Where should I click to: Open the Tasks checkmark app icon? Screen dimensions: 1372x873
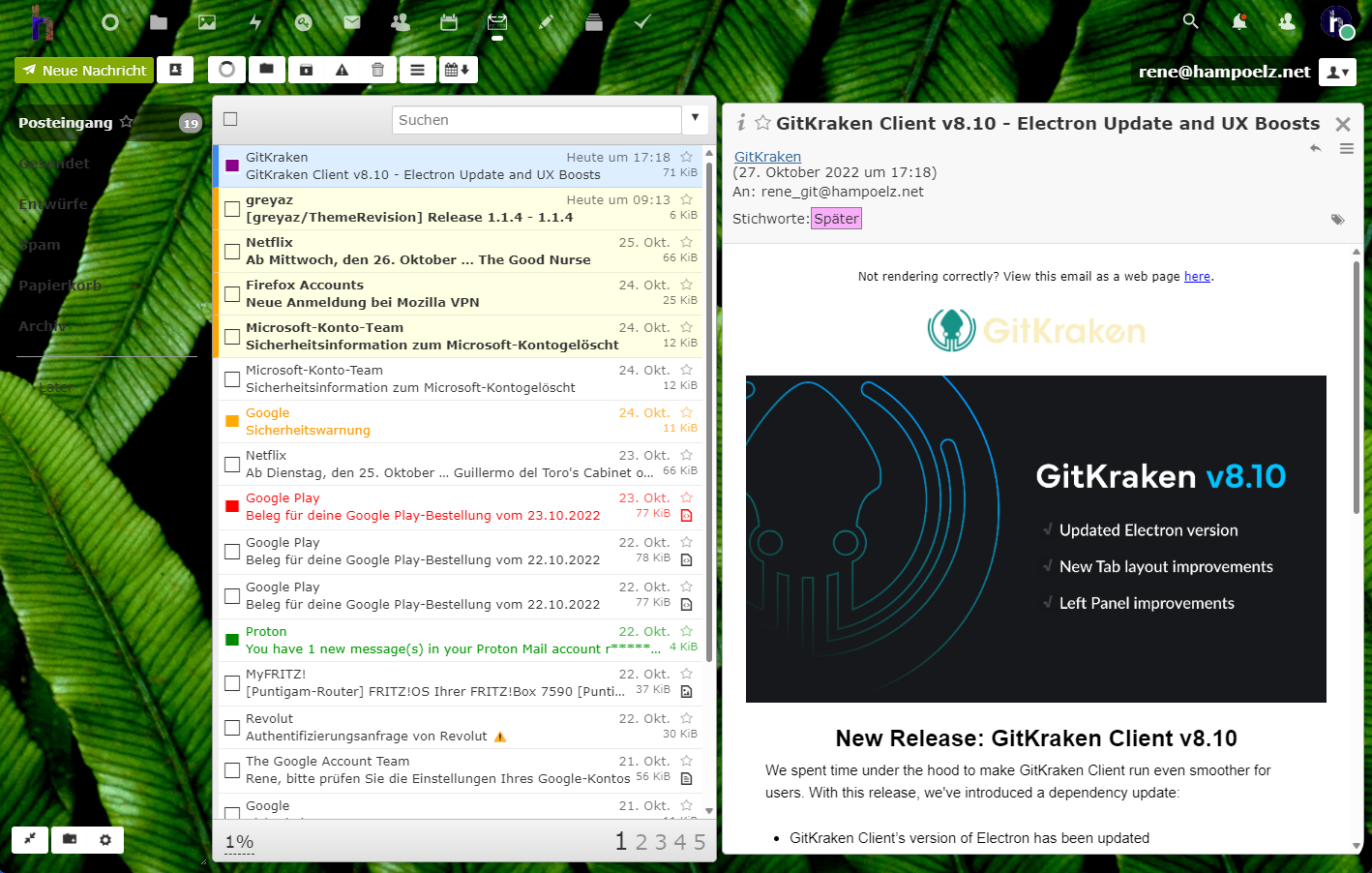(642, 22)
